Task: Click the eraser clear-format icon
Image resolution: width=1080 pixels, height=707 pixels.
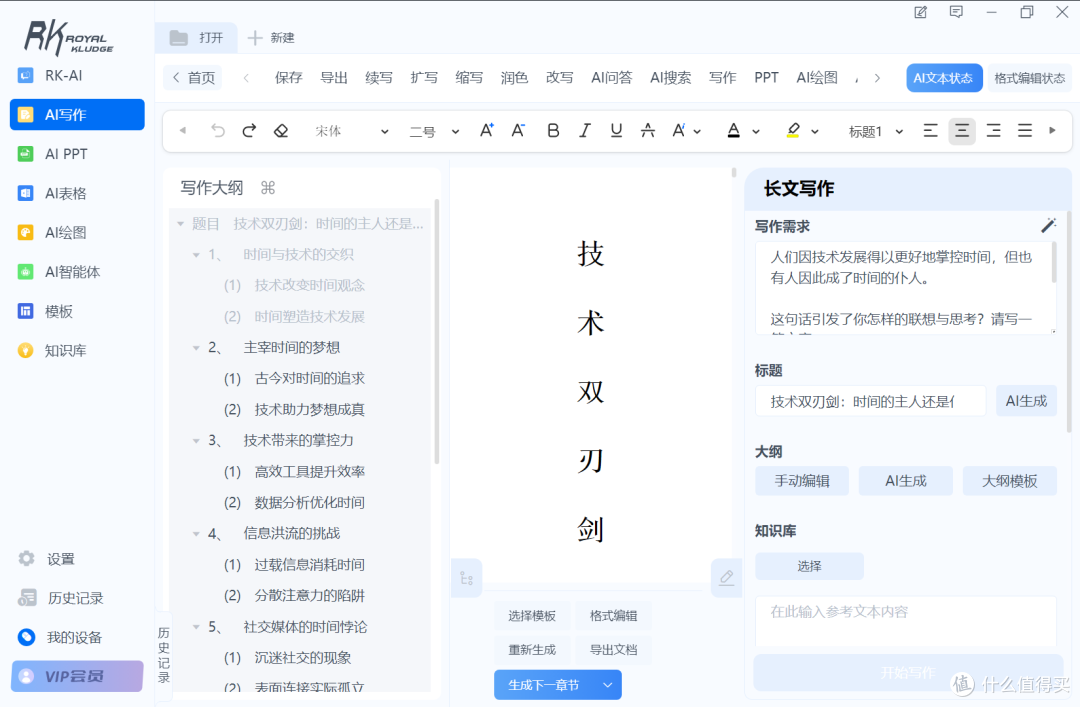Action: click(281, 130)
